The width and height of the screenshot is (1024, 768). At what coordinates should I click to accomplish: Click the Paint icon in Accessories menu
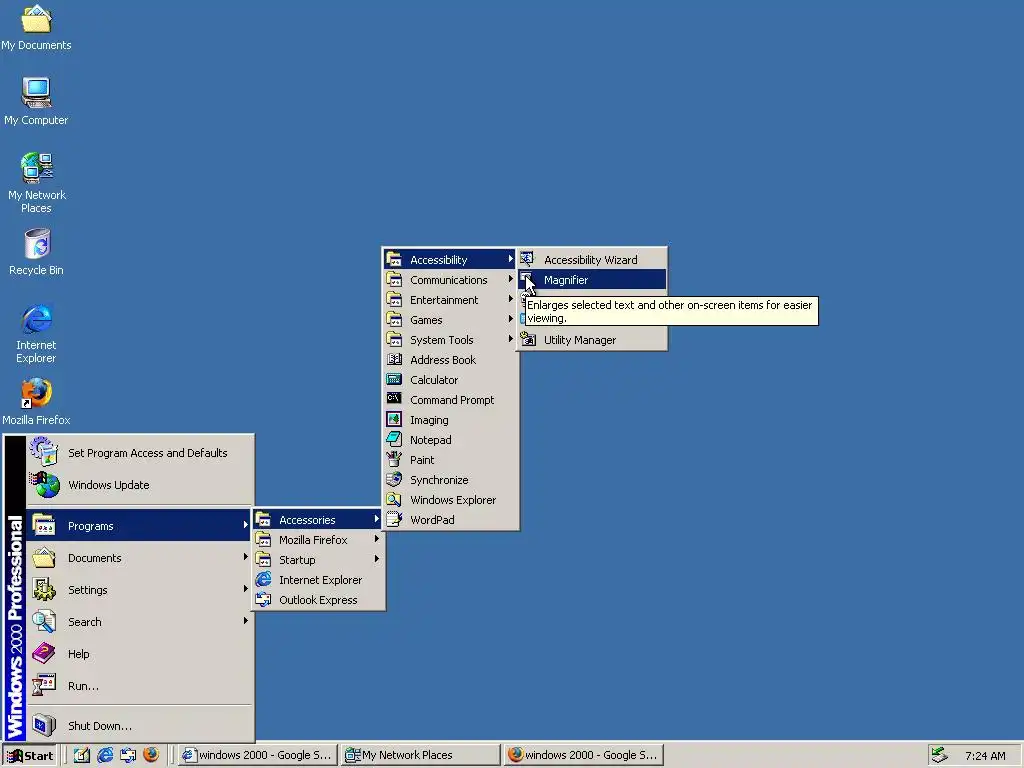coord(394,460)
